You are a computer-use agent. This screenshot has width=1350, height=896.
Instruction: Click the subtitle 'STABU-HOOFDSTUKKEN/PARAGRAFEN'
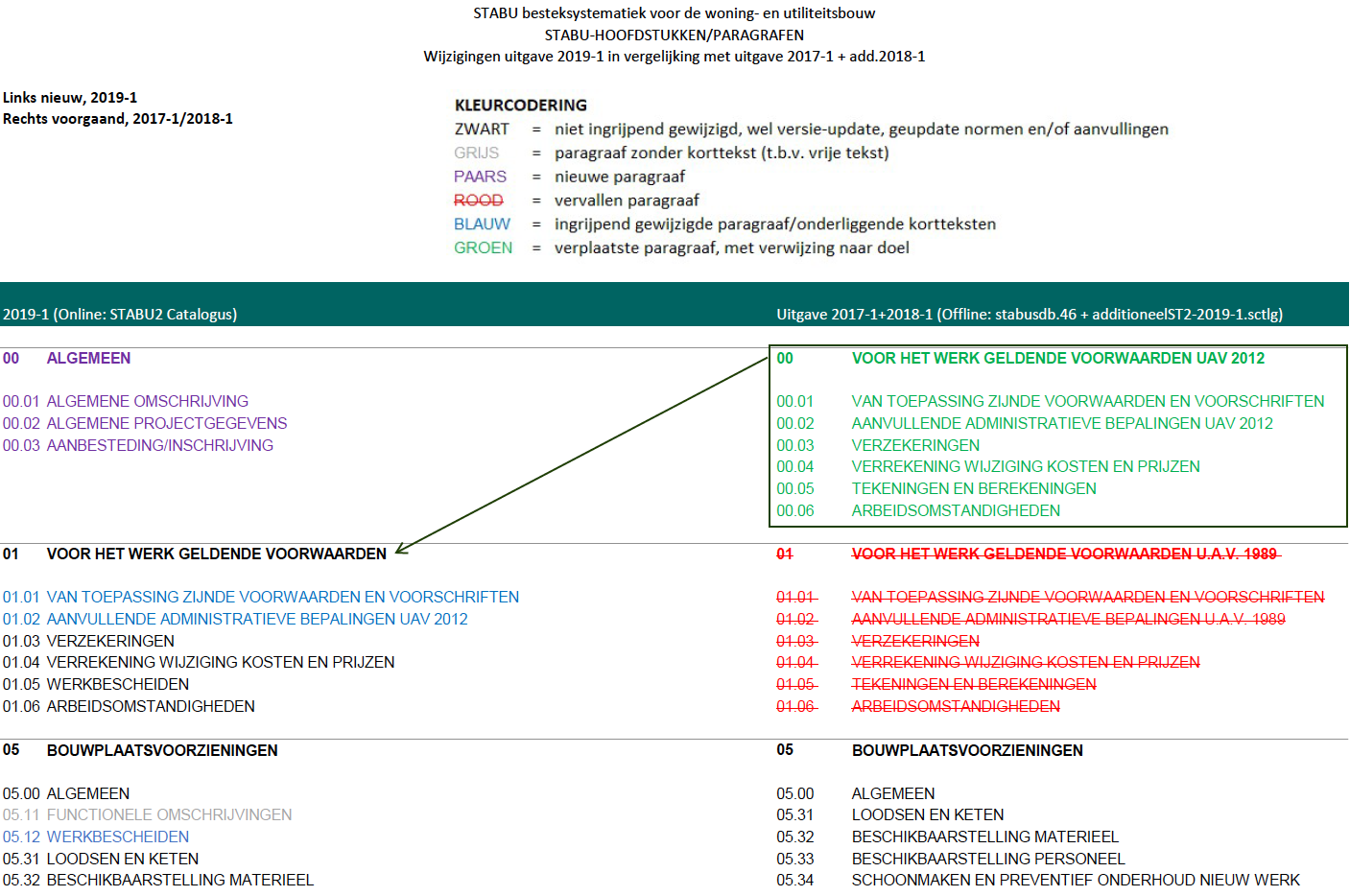coord(674,35)
